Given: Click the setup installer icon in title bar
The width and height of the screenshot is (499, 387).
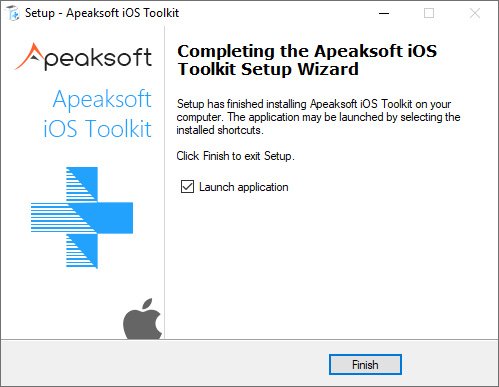Looking at the screenshot, I should [x=13, y=13].
